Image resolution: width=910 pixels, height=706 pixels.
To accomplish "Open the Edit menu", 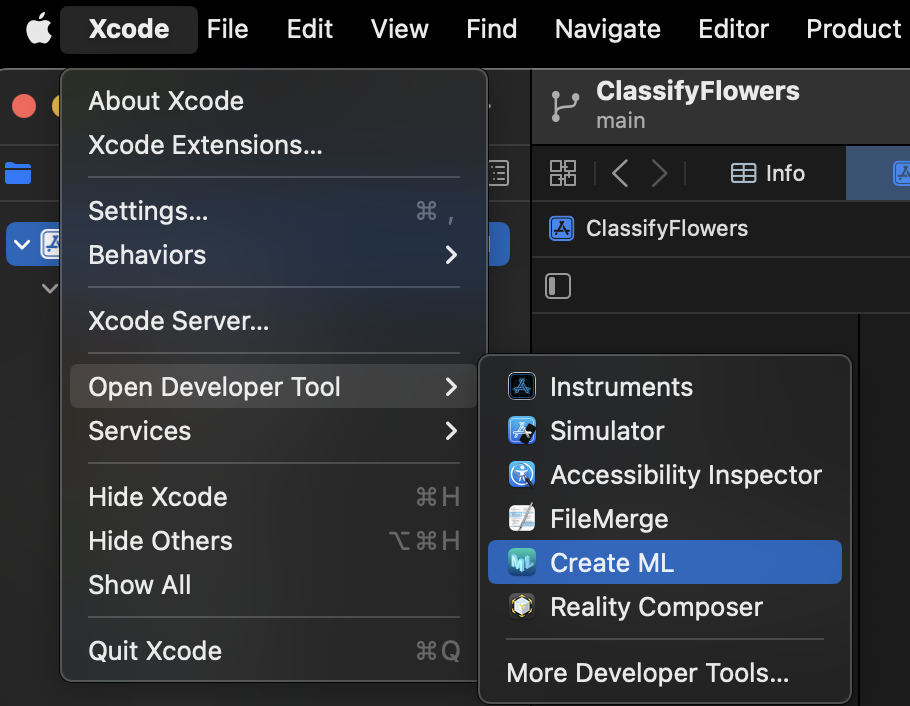I will point(310,29).
